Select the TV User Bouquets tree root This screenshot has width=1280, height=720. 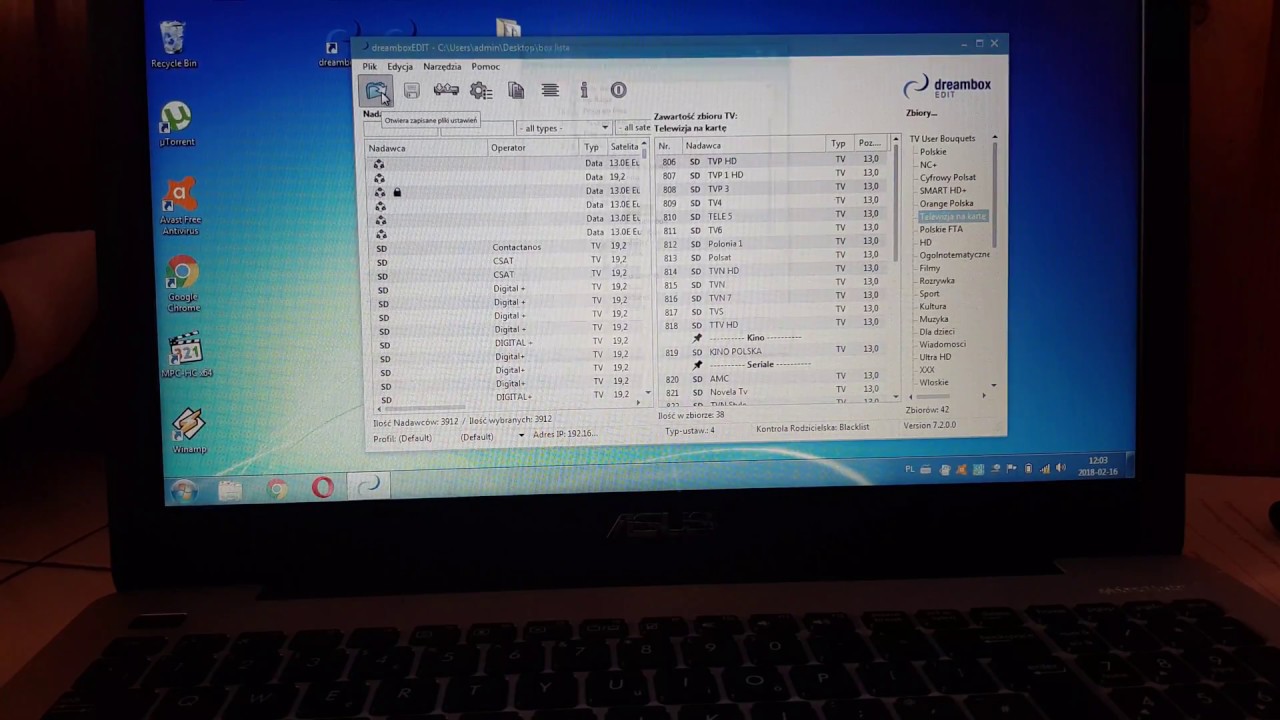tap(942, 139)
